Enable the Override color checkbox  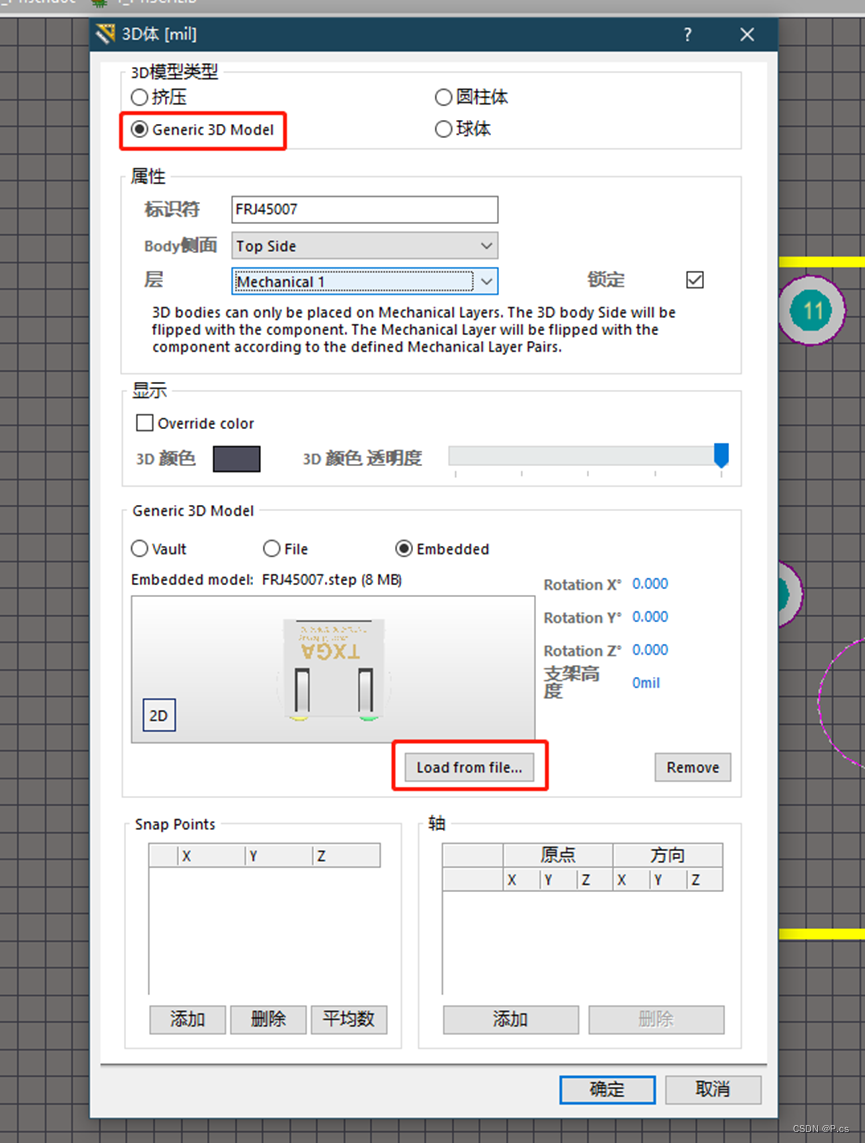tap(144, 423)
